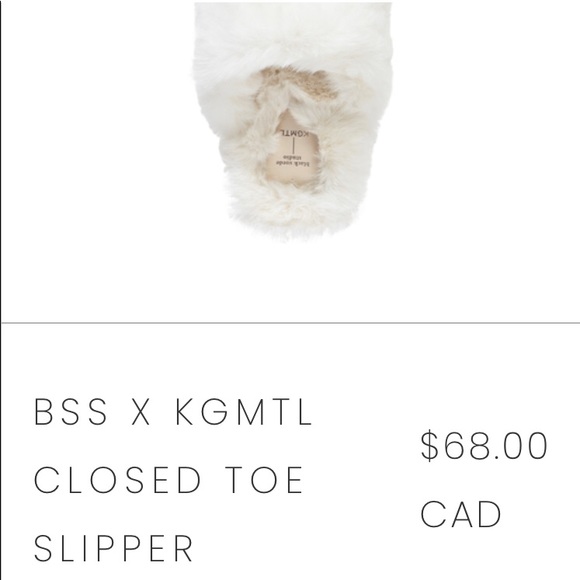Screen dimensions: 580x580
Task: Click the word BSS in the title
Action: 71,411
